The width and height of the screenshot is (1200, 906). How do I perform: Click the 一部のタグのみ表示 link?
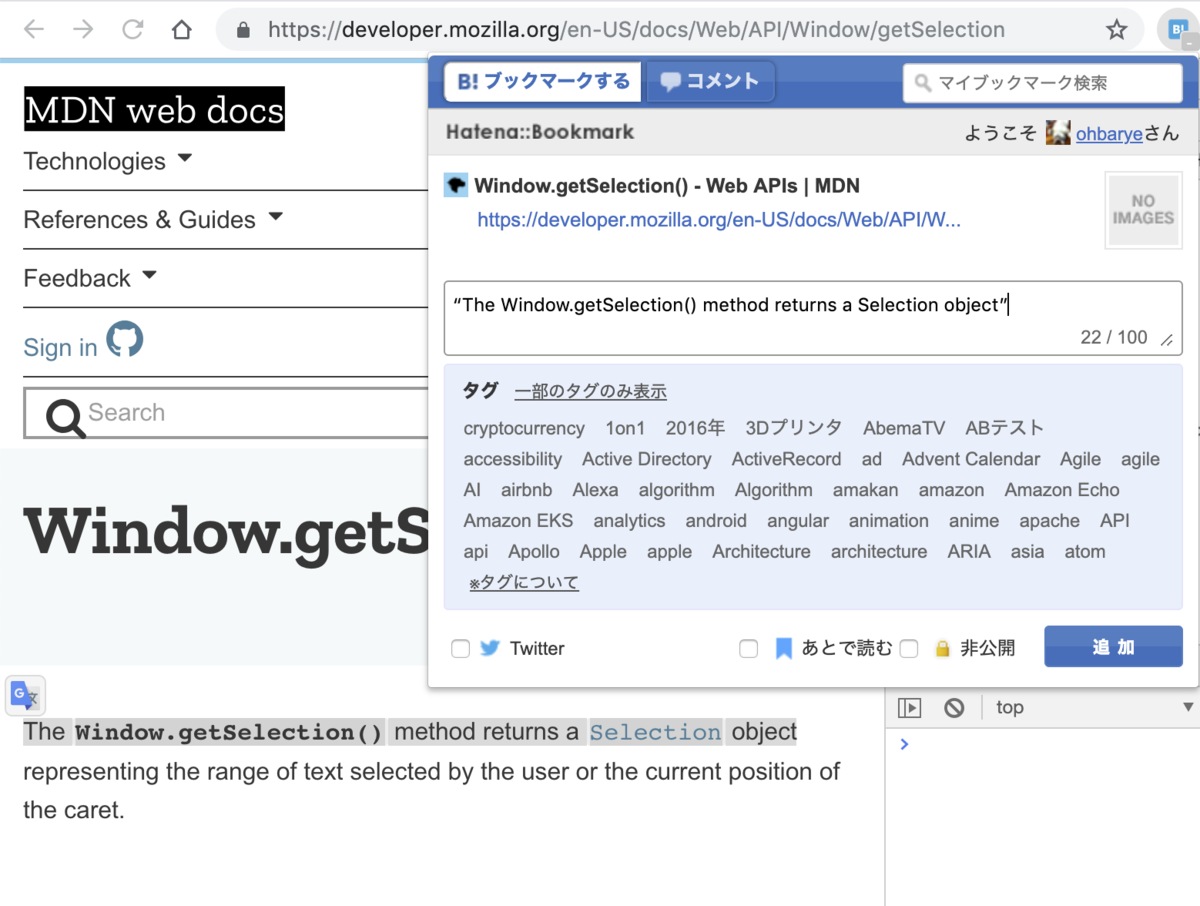click(x=590, y=392)
